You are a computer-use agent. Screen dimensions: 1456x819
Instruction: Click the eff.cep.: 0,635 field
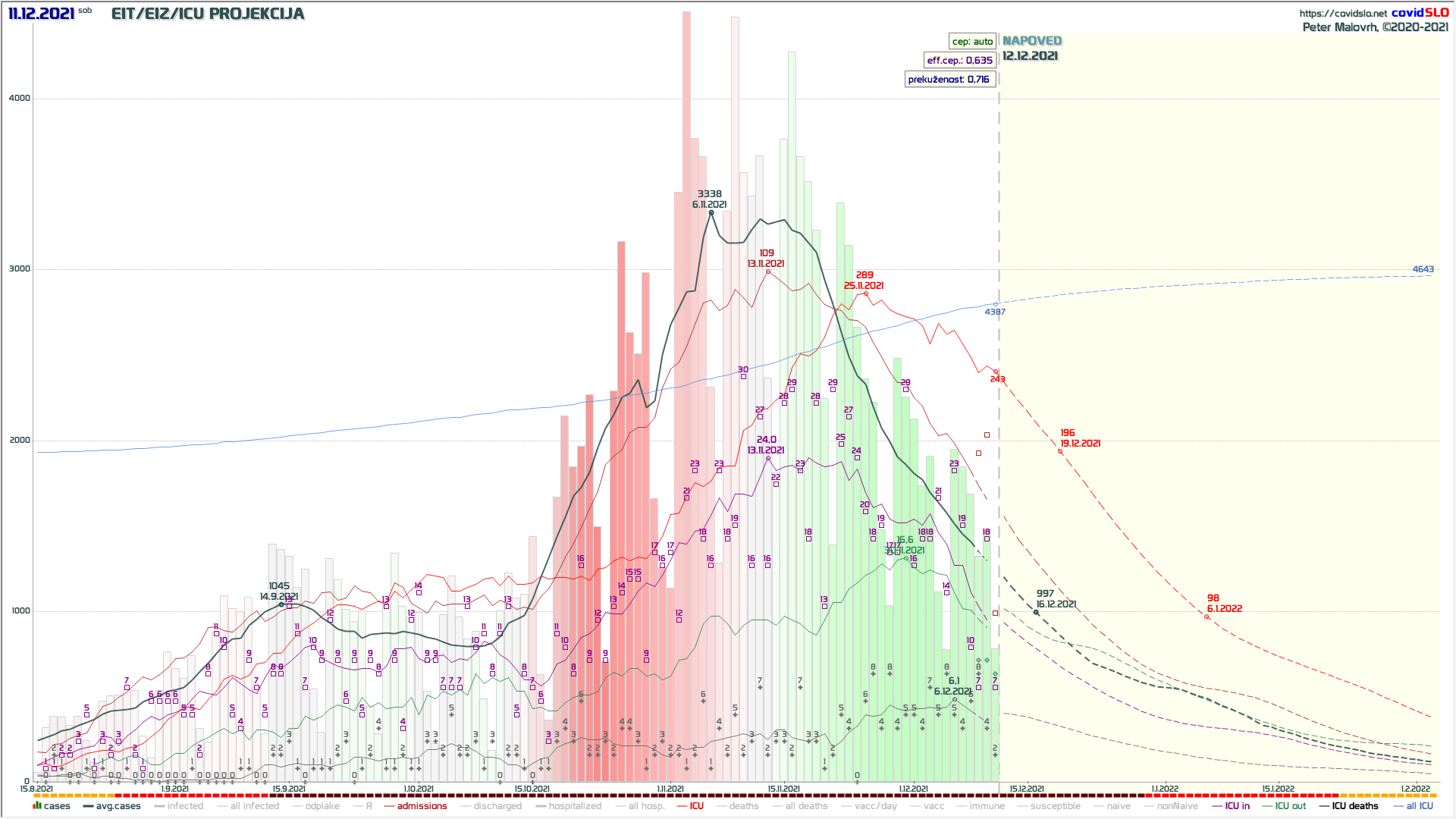[959, 60]
